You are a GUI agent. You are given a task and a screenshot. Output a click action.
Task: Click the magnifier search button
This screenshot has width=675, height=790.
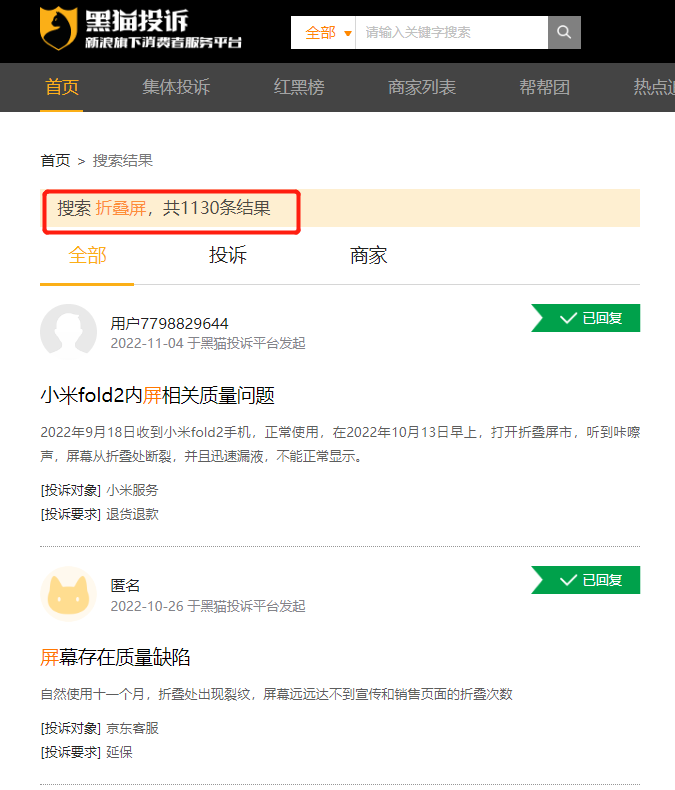pos(564,32)
